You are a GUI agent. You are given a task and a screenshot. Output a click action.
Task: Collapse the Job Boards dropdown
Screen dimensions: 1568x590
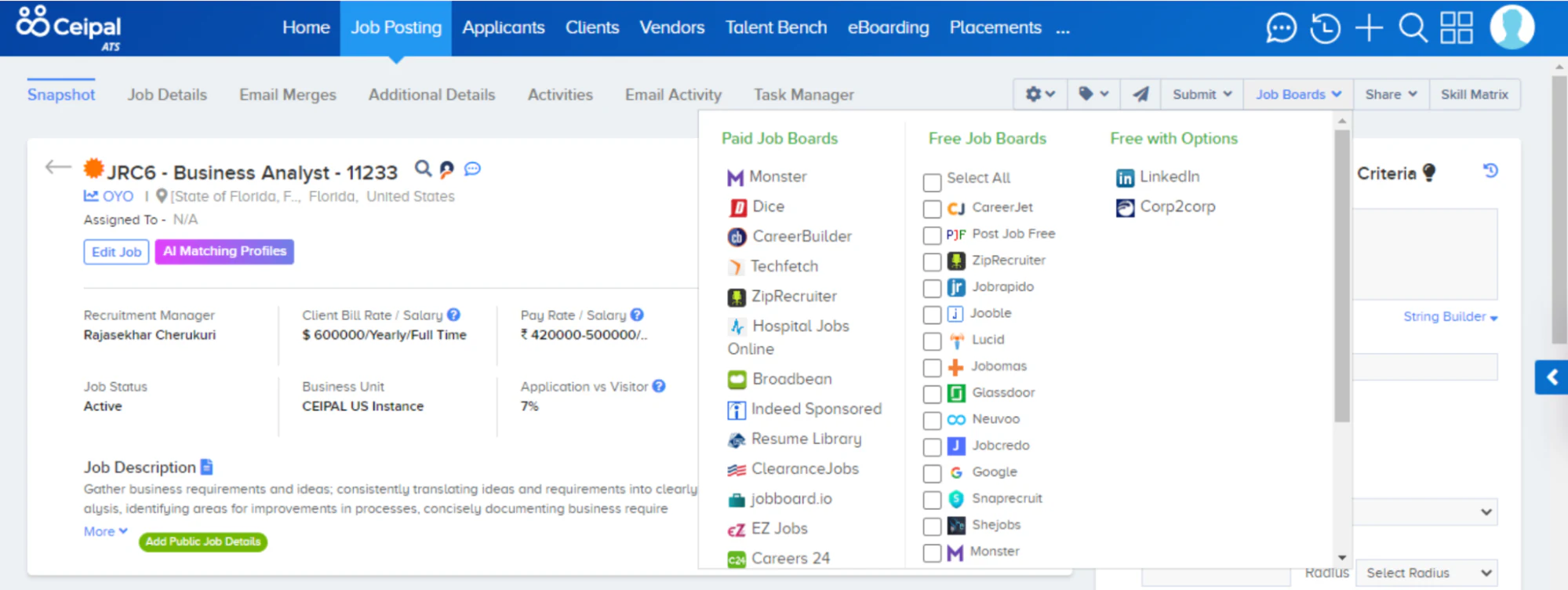1298,94
